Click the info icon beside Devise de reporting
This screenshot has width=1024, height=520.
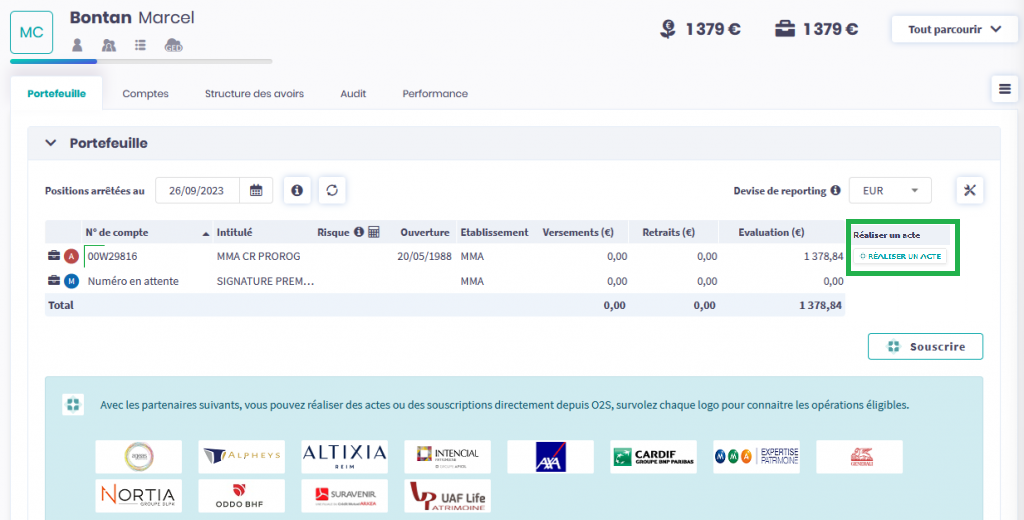coord(835,190)
